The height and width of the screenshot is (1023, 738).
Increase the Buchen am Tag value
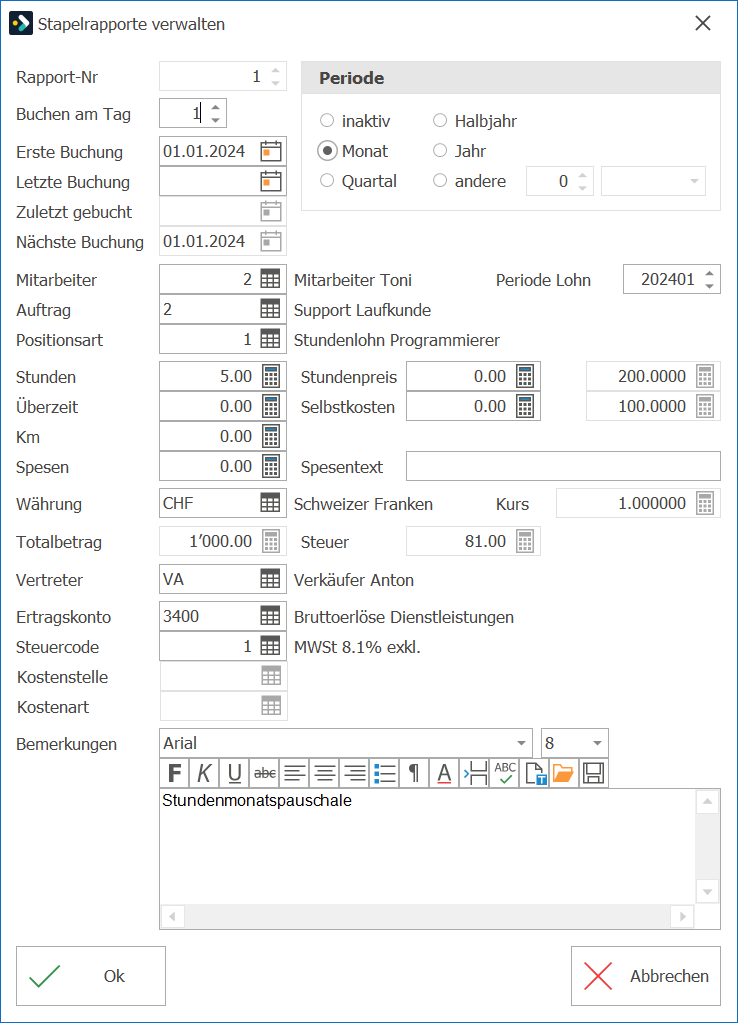pos(216,107)
